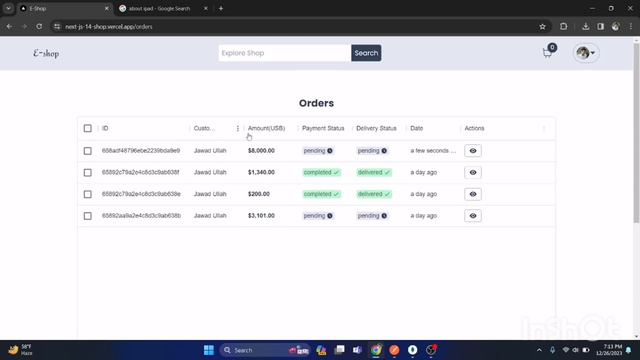Close the Google Search browser tab
Screen dimensions: 640x360
point(206,8)
